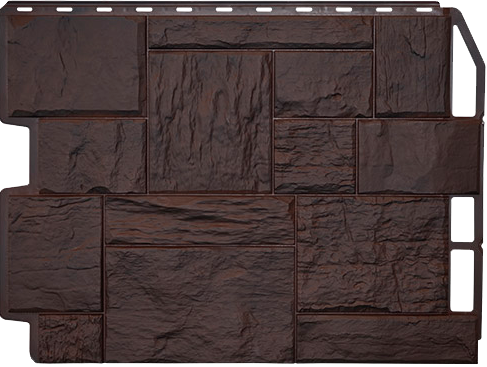The image size is (487, 367).
Task: Select the largest stone at bottom center
Action: [200, 304]
